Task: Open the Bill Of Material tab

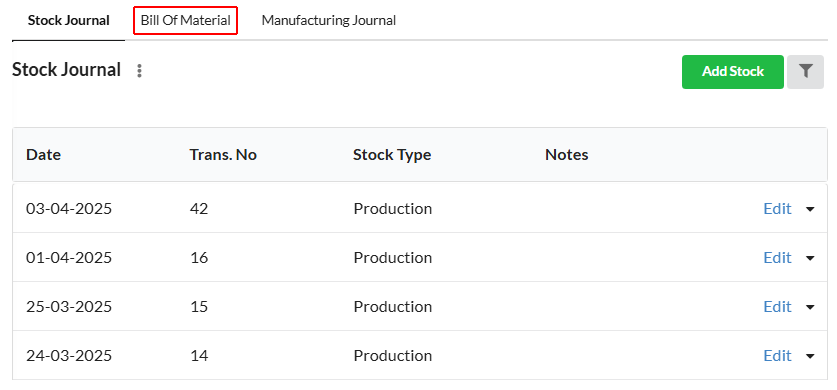Action: coord(185,21)
